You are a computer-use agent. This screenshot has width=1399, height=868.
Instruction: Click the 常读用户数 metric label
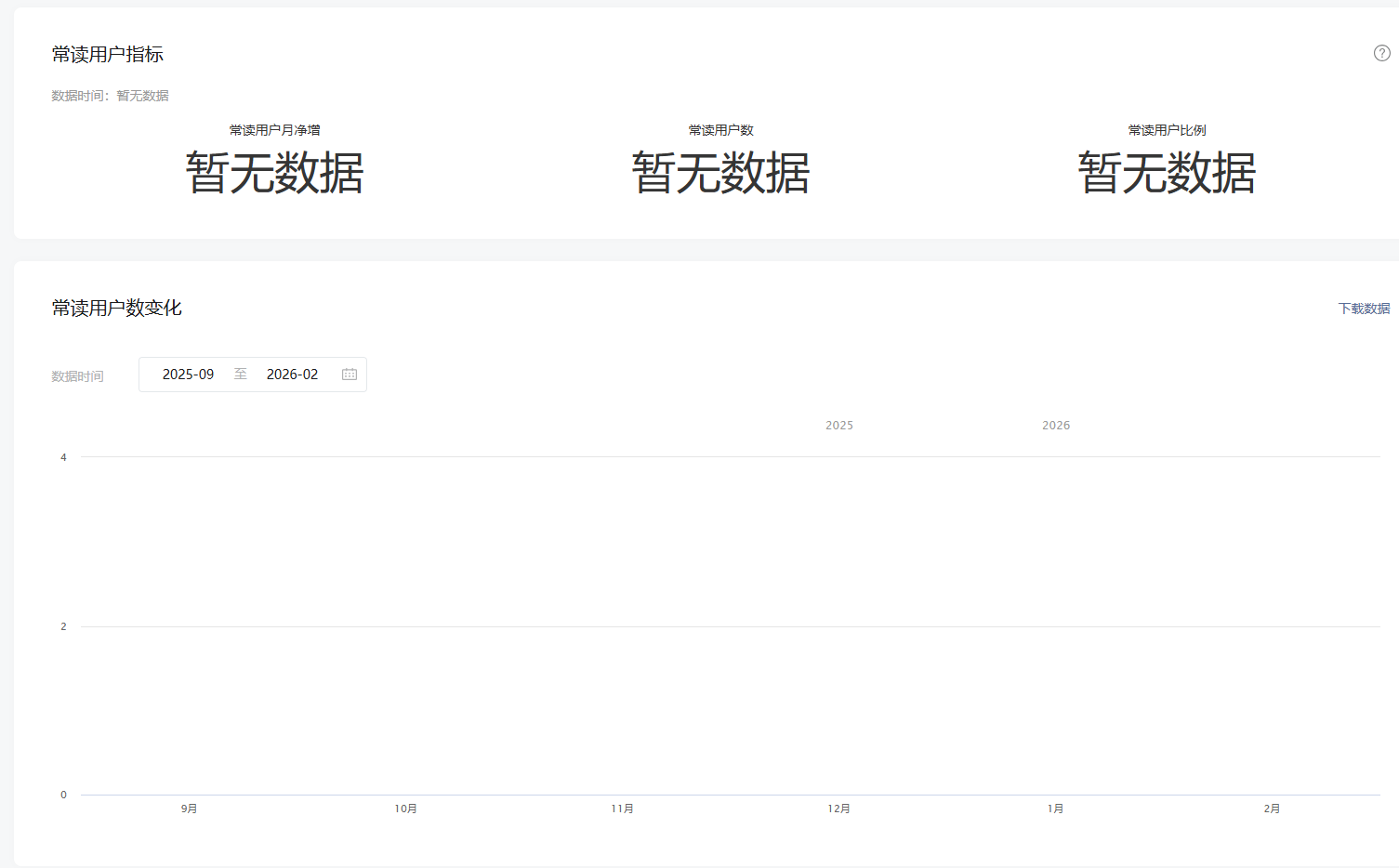[720, 130]
